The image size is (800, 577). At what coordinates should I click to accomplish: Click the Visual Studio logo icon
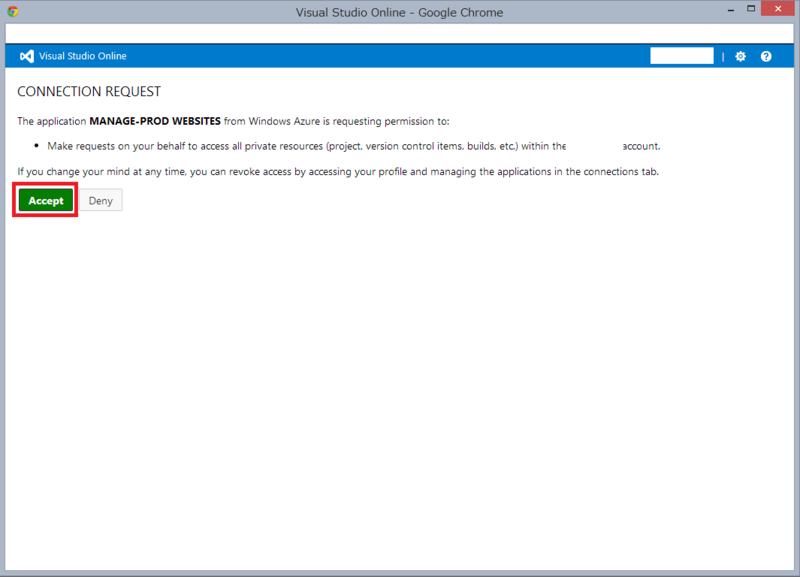coord(27,56)
